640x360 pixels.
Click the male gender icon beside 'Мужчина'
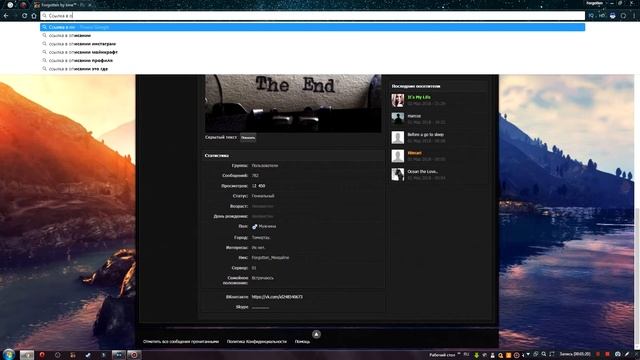[x=254, y=227]
